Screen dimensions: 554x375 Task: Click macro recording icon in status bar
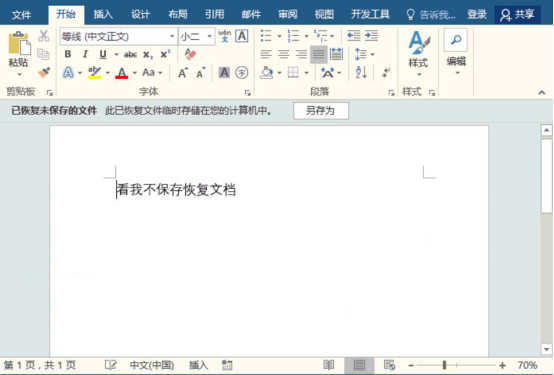point(227,365)
